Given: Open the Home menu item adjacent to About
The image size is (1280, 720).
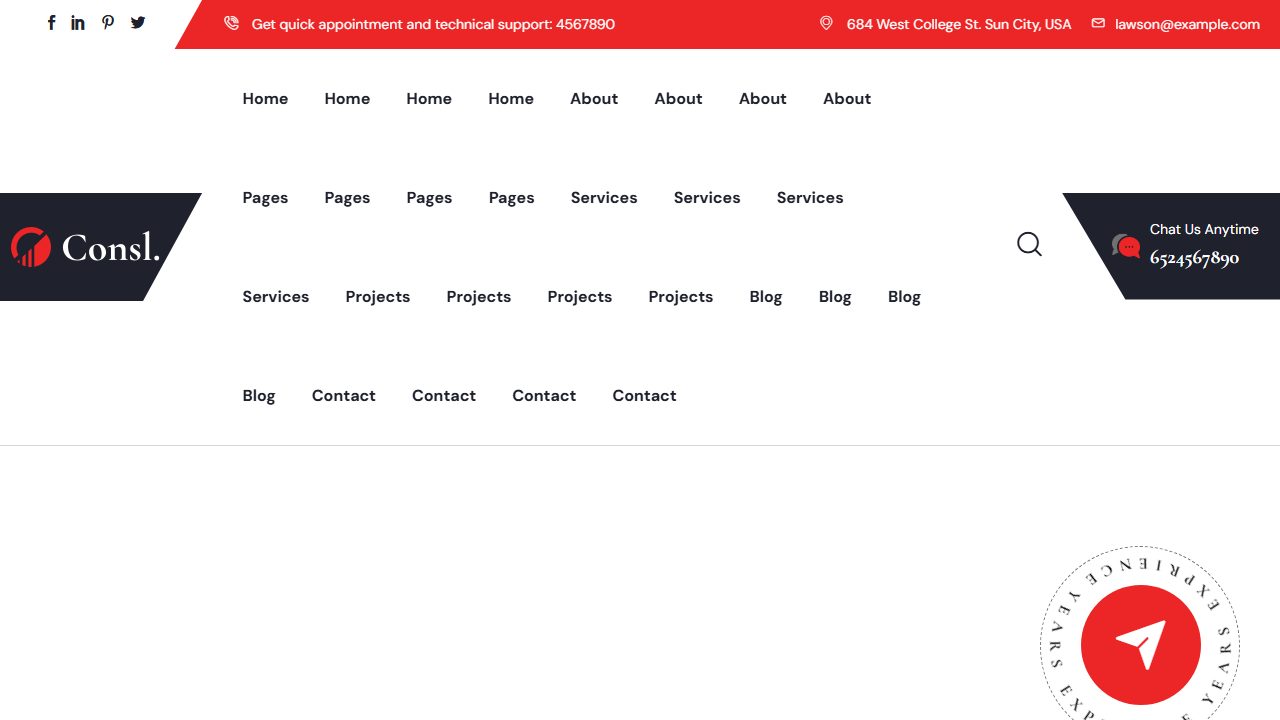Looking at the screenshot, I should (x=511, y=99).
